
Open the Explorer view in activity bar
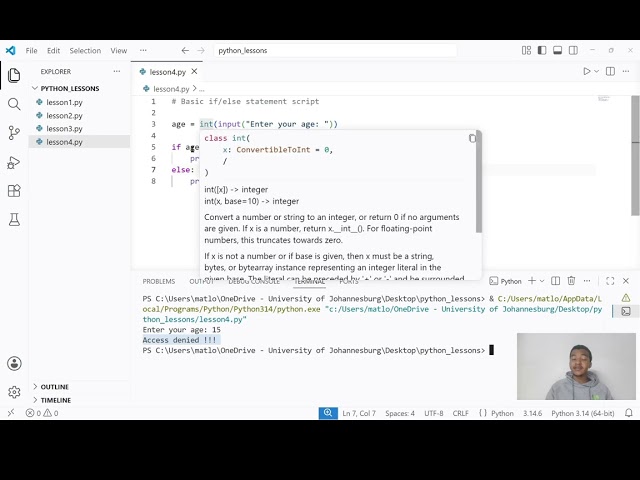(x=14, y=75)
